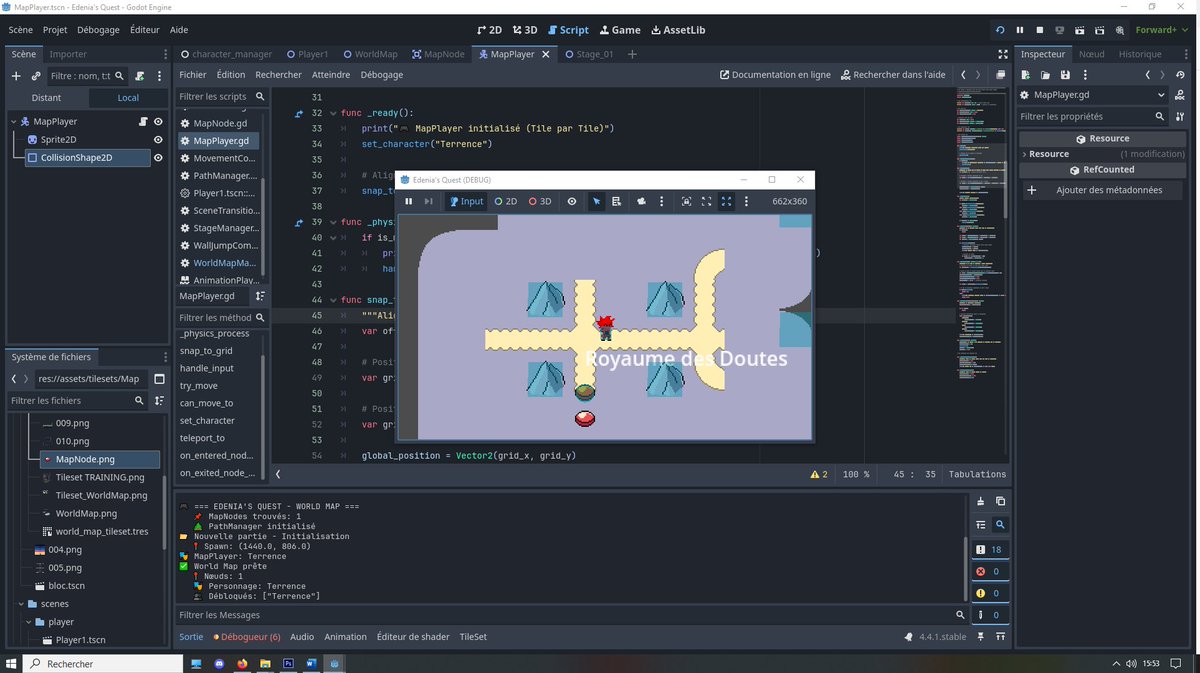Toggle standard messages filter showing 18
This screenshot has height=673, width=1200.
click(988, 549)
